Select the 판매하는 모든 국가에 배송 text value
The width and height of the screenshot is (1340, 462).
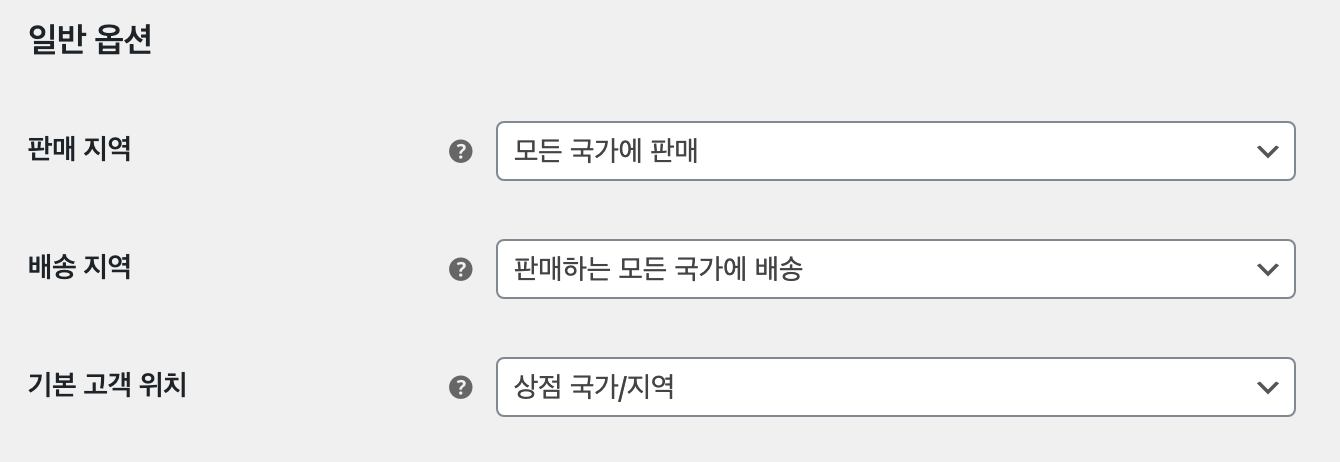pos(658,269)
